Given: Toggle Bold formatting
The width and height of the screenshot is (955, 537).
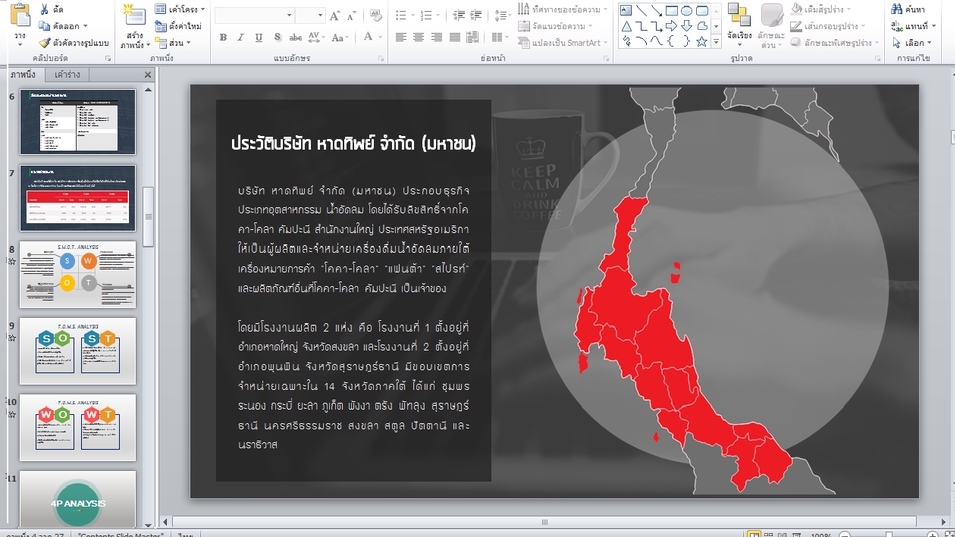Looking at the screenshot, I should point(223,38).
